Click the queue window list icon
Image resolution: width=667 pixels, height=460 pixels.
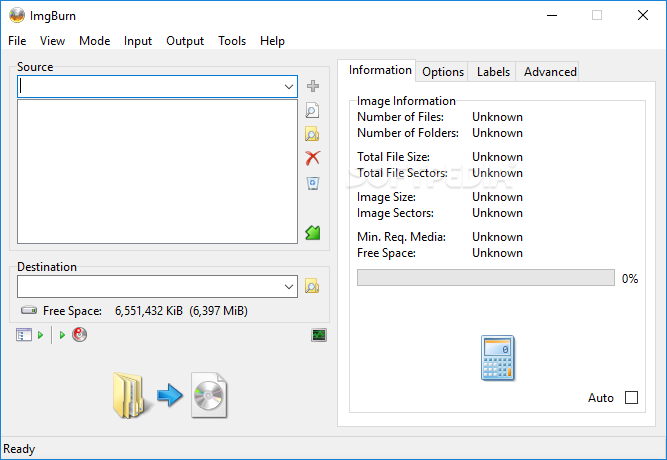coord(24,335)
